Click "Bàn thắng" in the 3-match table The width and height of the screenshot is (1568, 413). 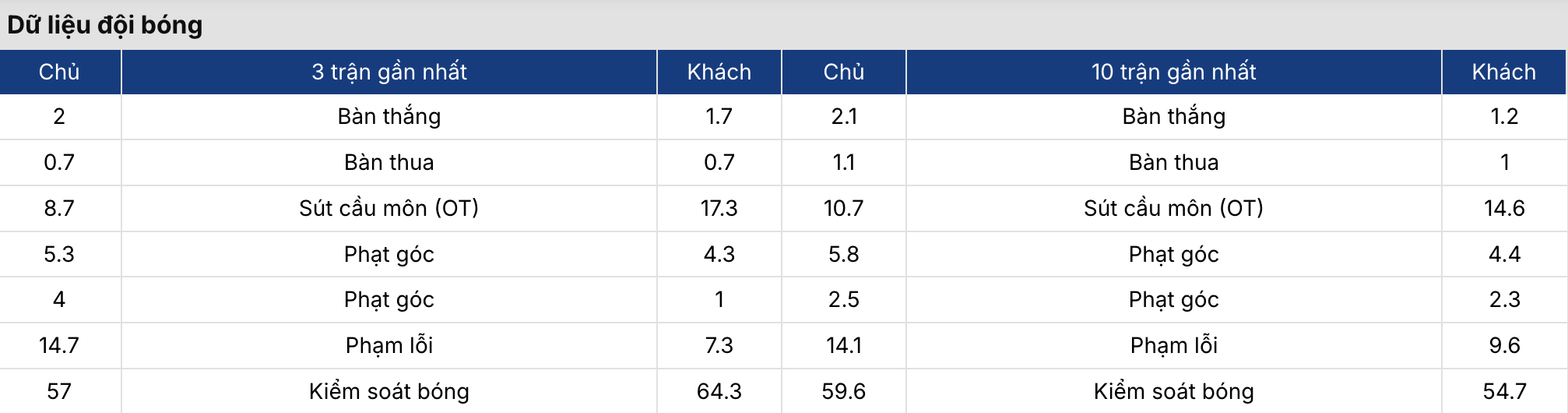[x=389, y=116]
